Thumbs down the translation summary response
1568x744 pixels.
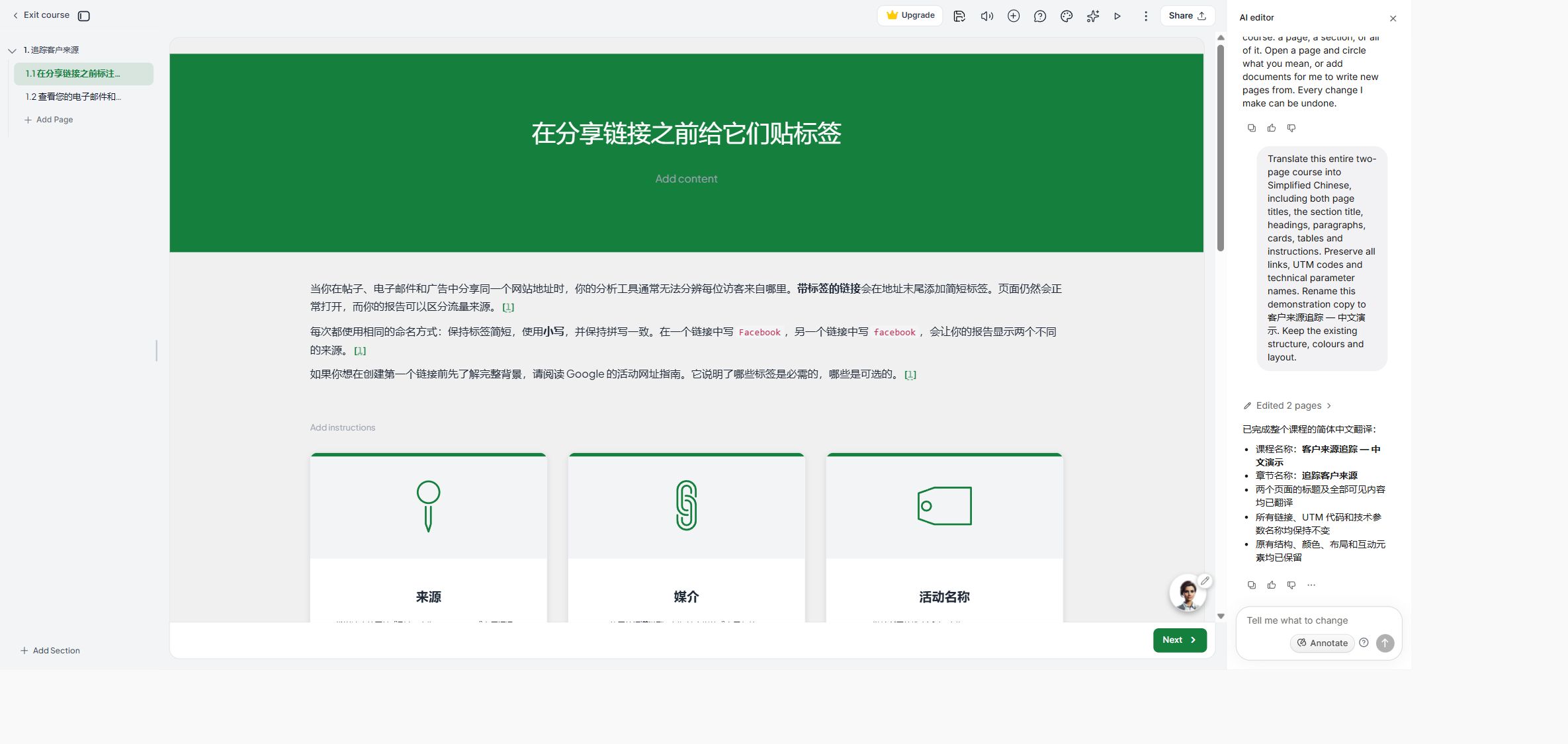[x=1291, y=585]
